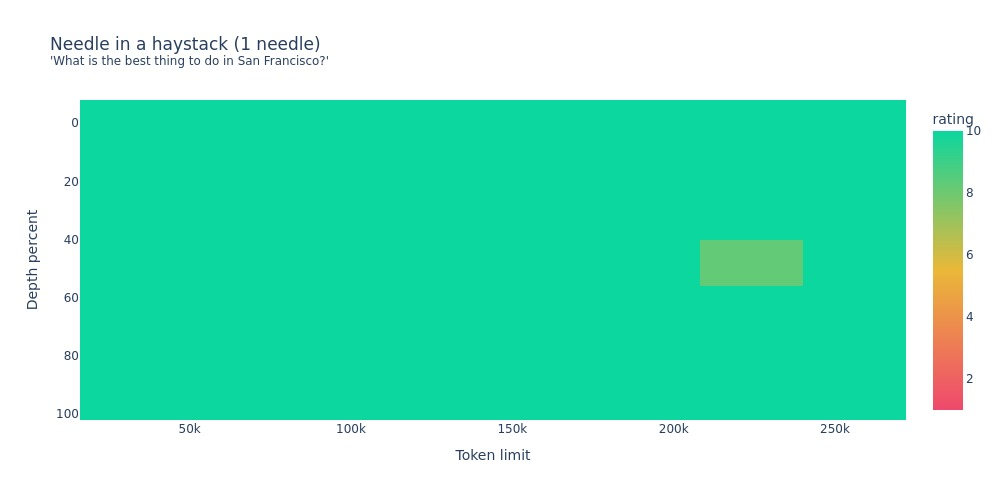Viewport: 1000px width, 500px height.
Task: Click the colorbar tick labeled 10
Action: point(973,131)
